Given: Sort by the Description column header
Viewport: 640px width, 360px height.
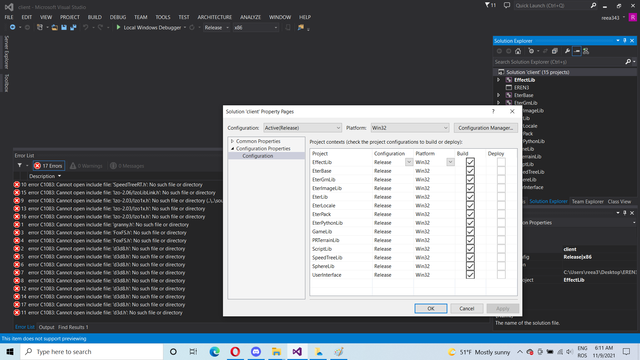Looking at the screenshot, I should tap(42, 176).
